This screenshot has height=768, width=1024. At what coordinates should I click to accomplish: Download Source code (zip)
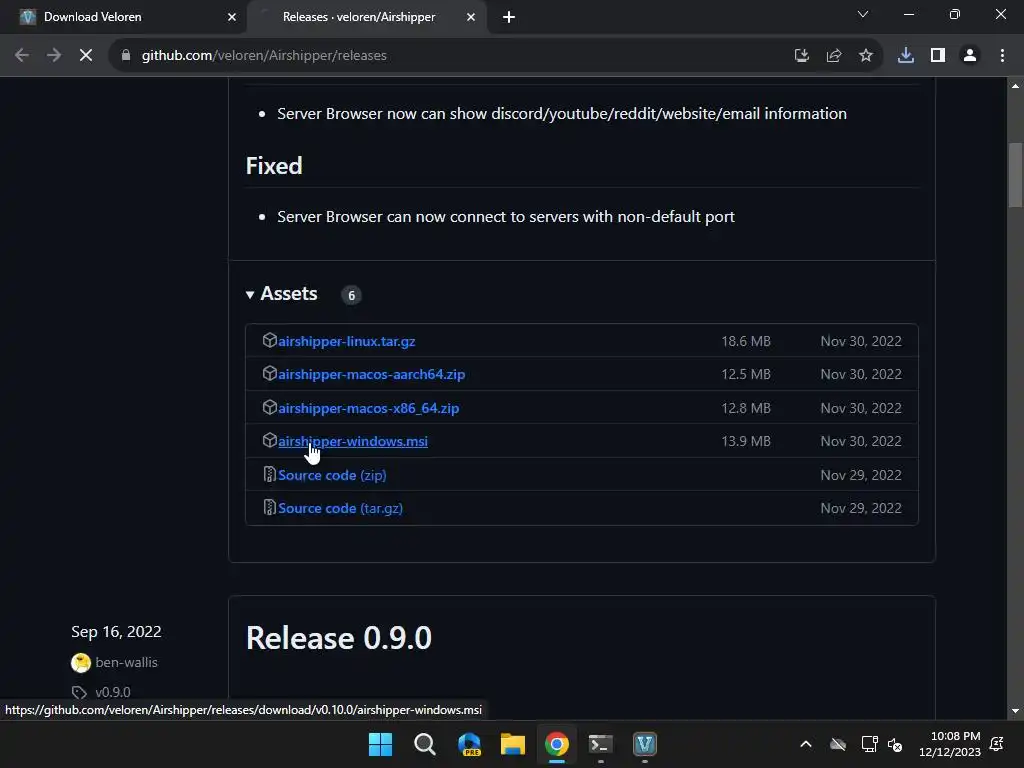(x=332, y=475)
